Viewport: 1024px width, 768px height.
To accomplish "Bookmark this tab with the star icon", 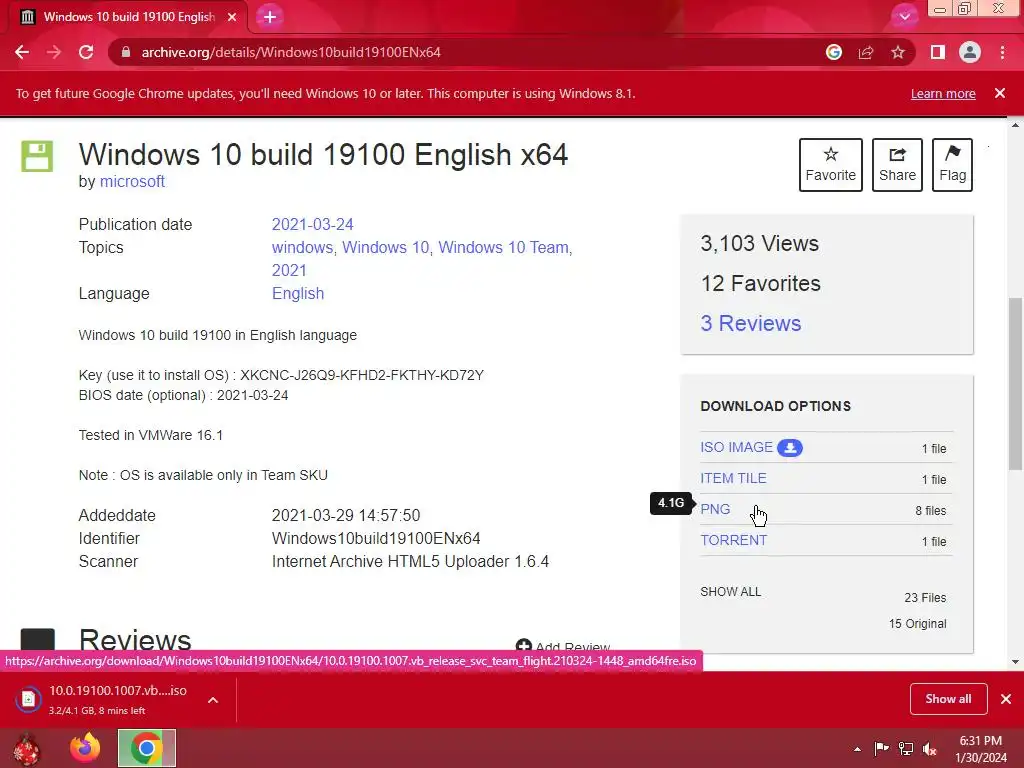I will point(898,52).
